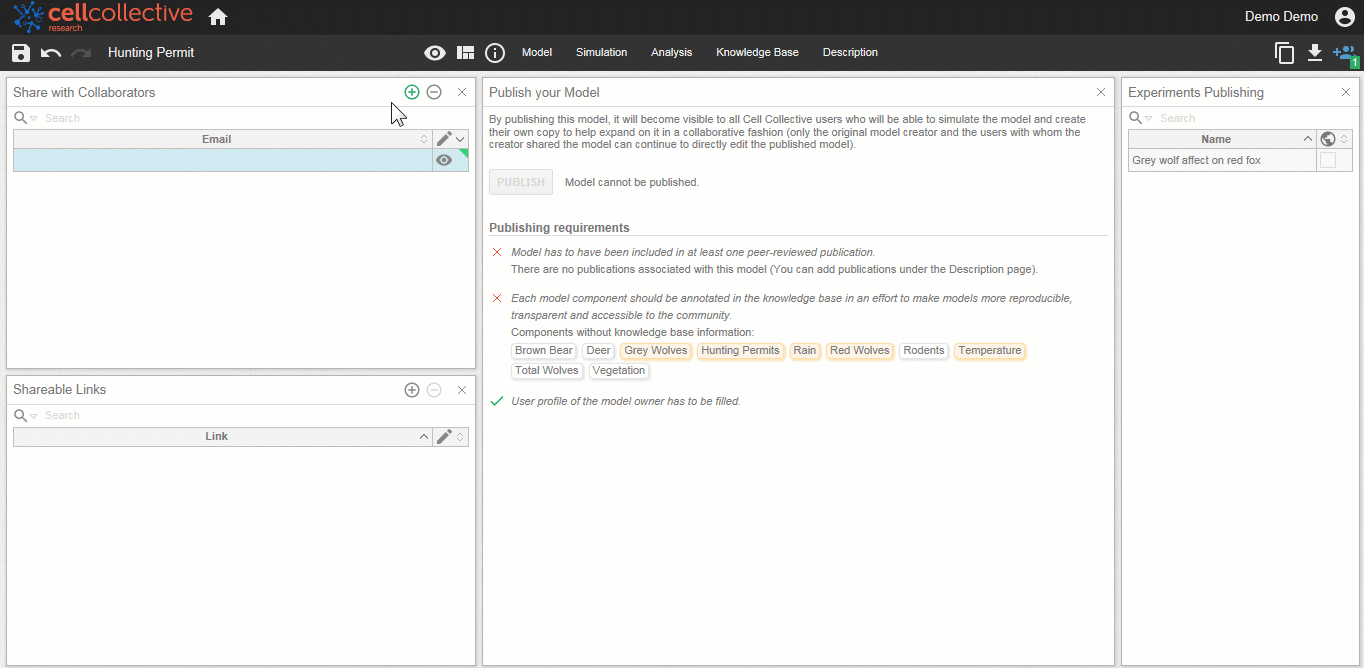
Task: Open the panel layout icon
Action: 465,53
